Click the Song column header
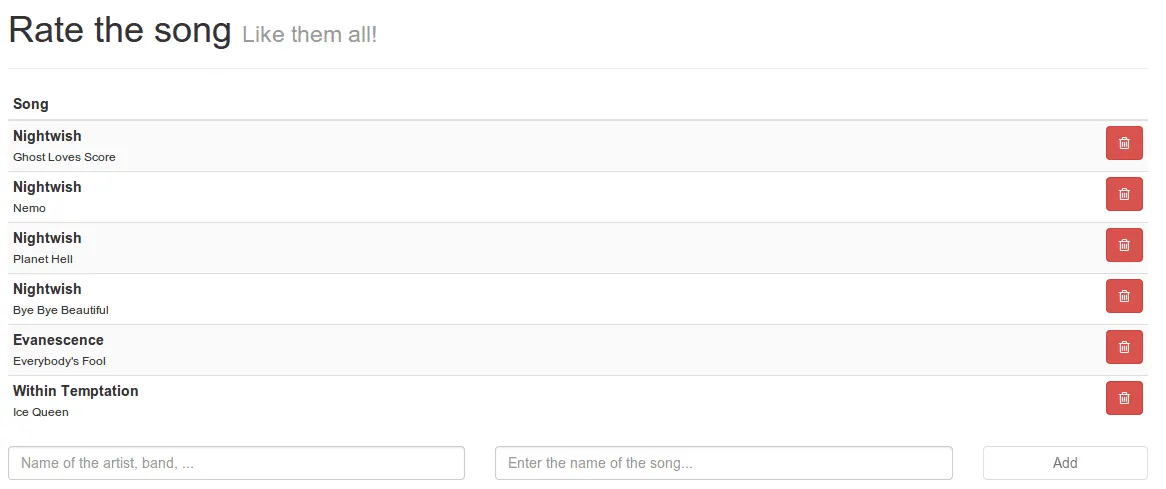1166x489 pixels. [x=31, y=104]
